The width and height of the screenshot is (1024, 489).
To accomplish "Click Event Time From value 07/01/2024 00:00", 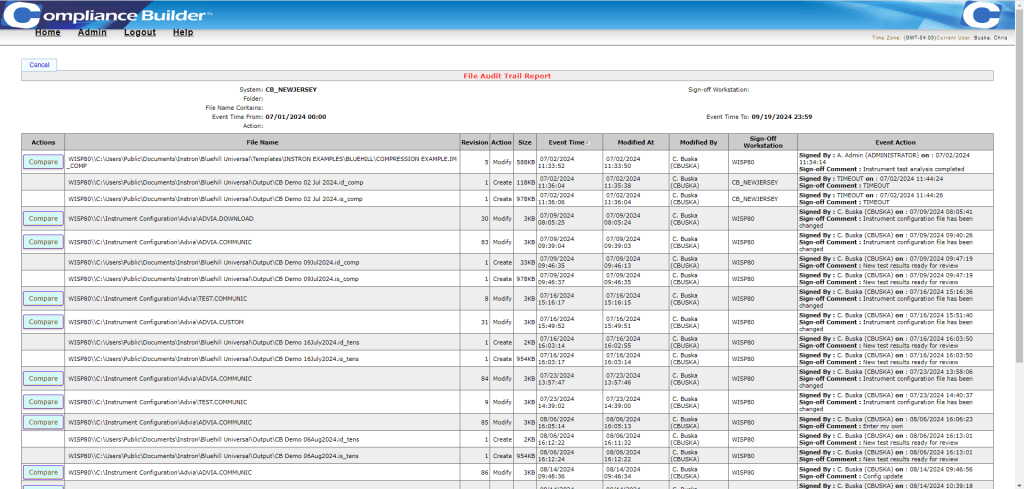I will 296,117.
